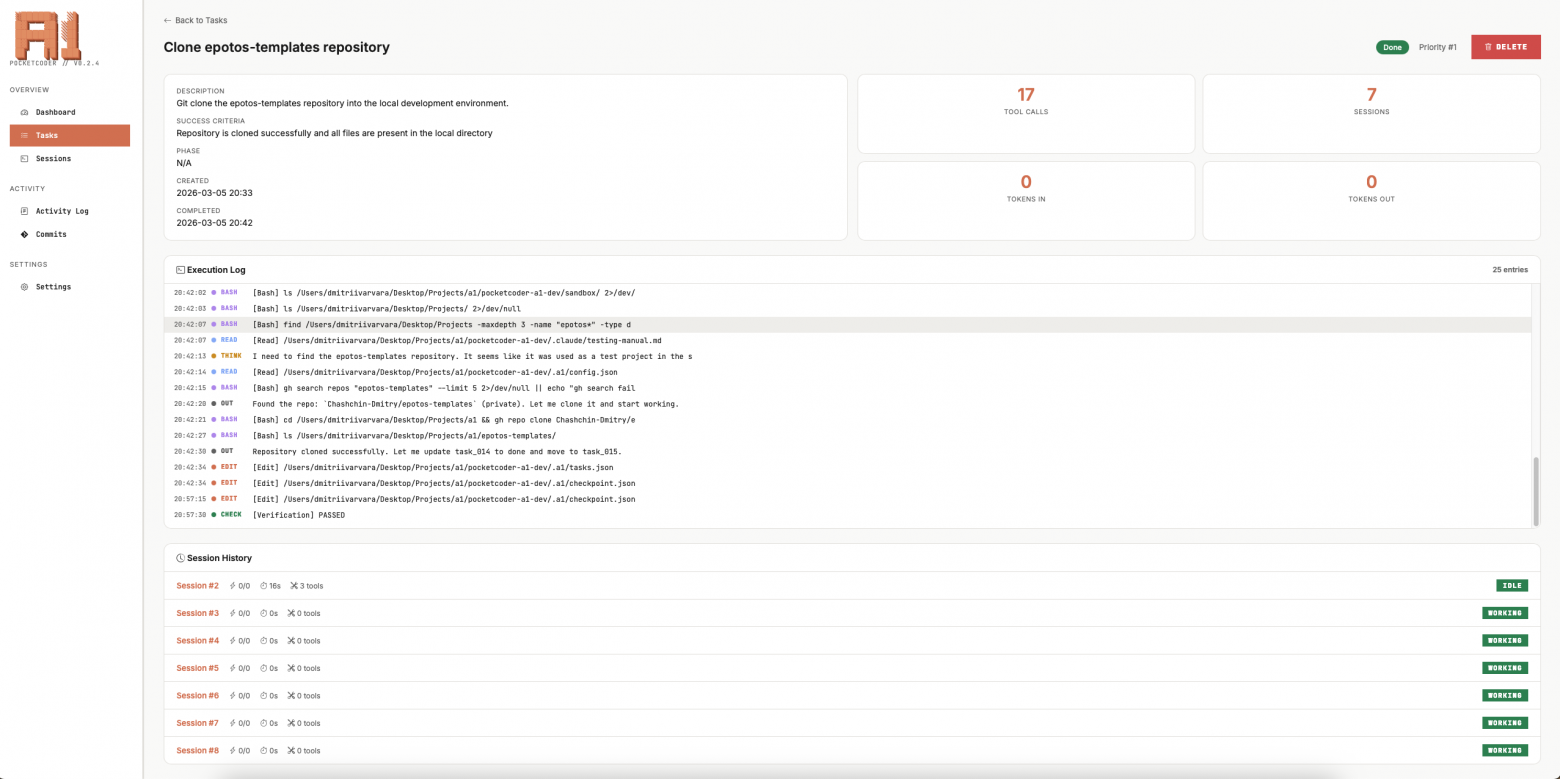
Task: Click the 'Found the repo' OUT log entry
Action: pyautogui.click(x=848, y=404)
